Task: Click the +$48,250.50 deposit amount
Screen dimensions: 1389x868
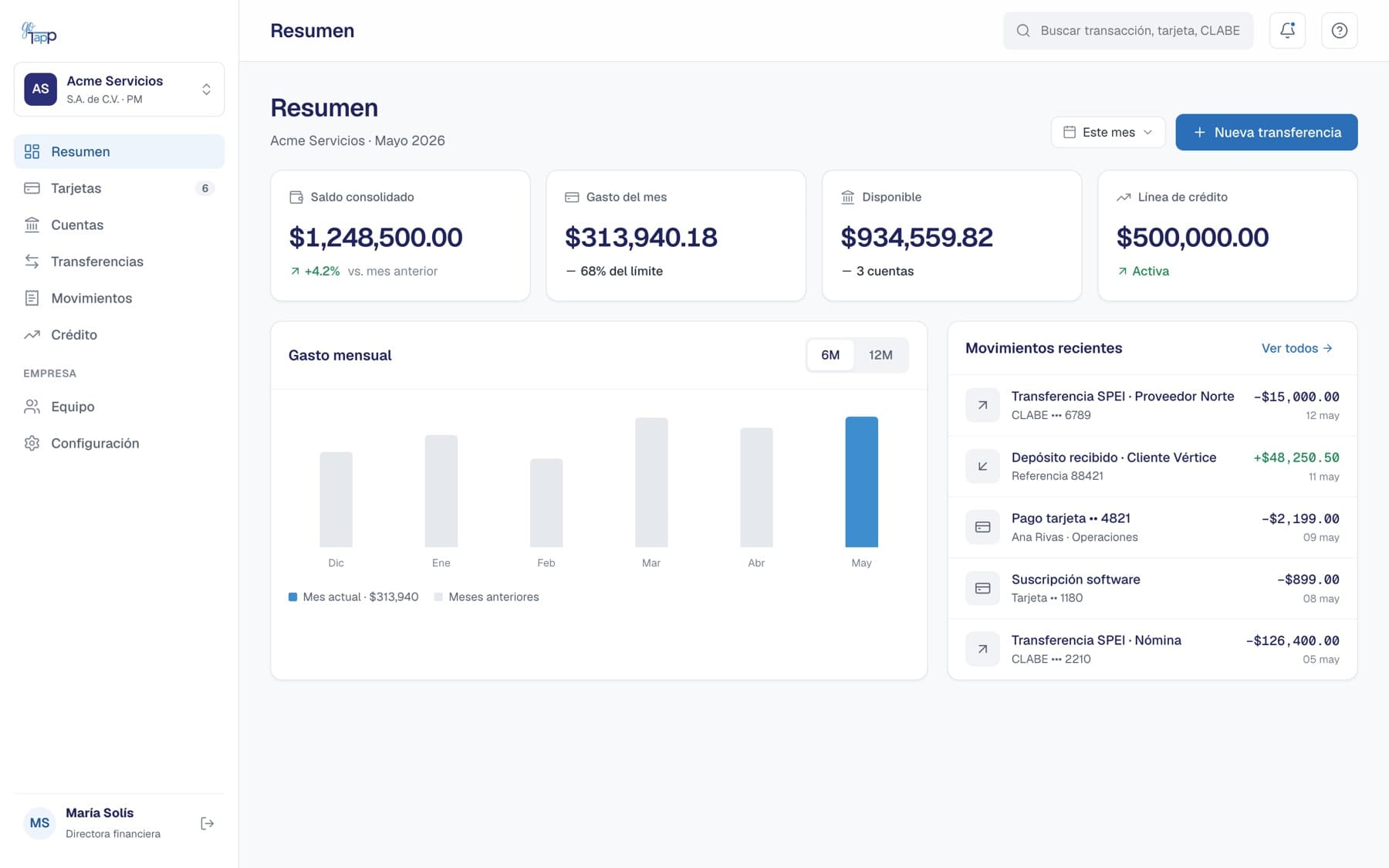Action: click(x=1296, y=458)
